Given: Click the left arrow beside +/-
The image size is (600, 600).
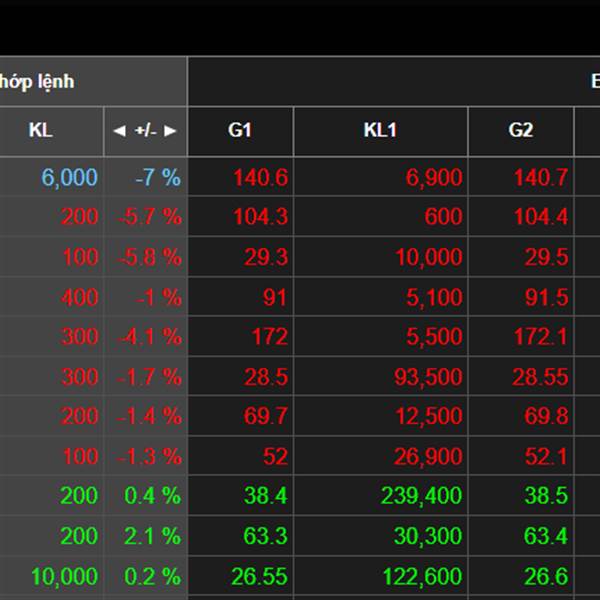Looking at the screenshot, I should pos(119,131).
